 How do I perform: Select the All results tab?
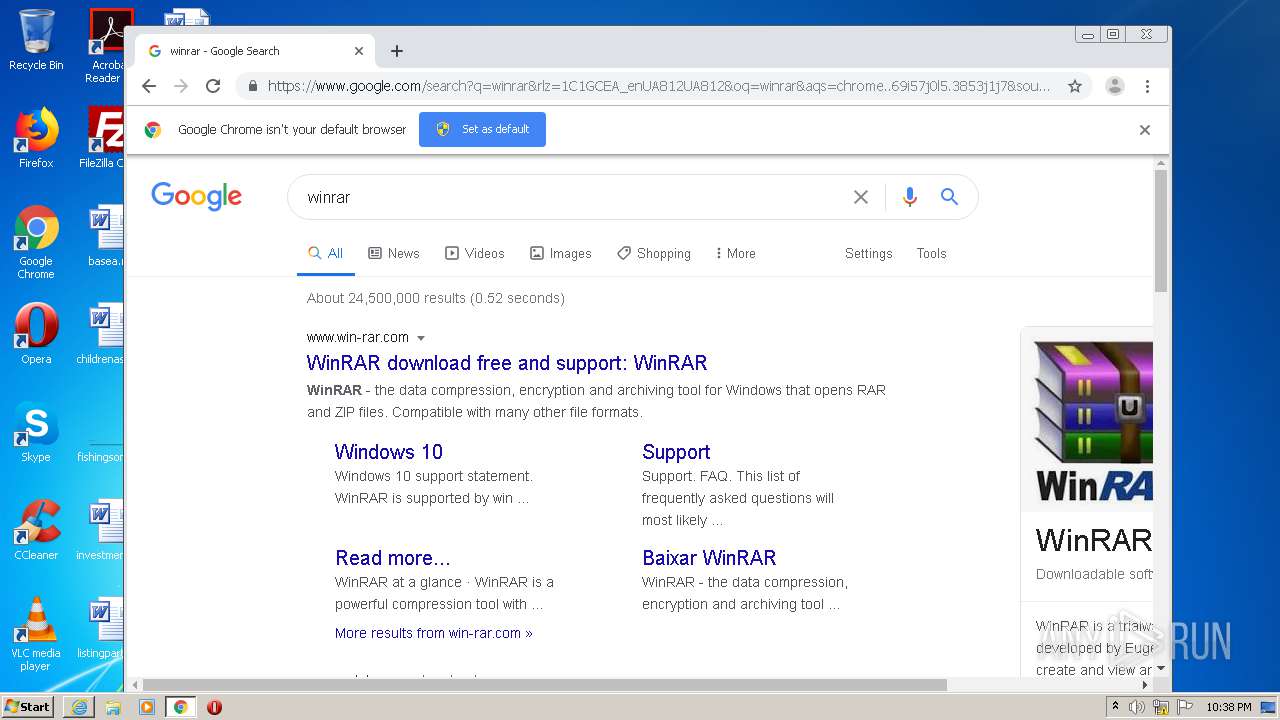point(326,253)
